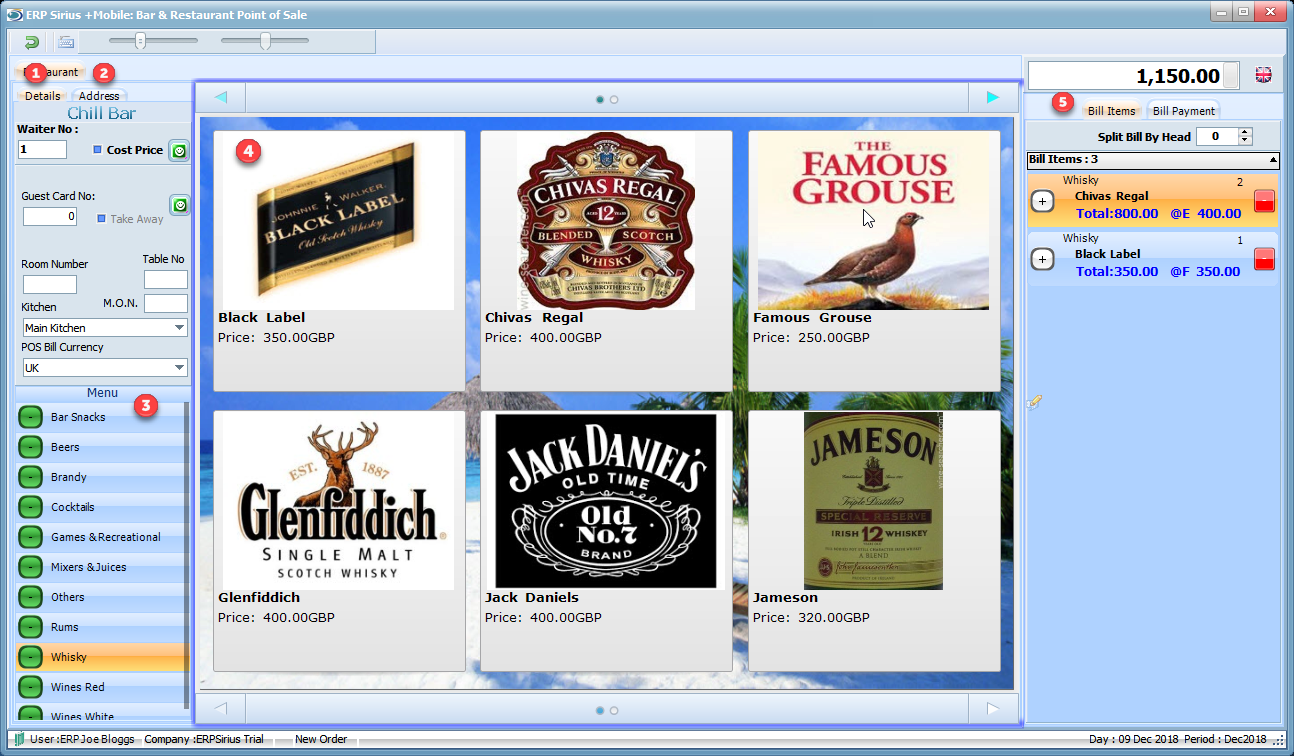1294x756 pixels.
Task: Click the green return arrow toolbar icon
Action: (32, 42)
